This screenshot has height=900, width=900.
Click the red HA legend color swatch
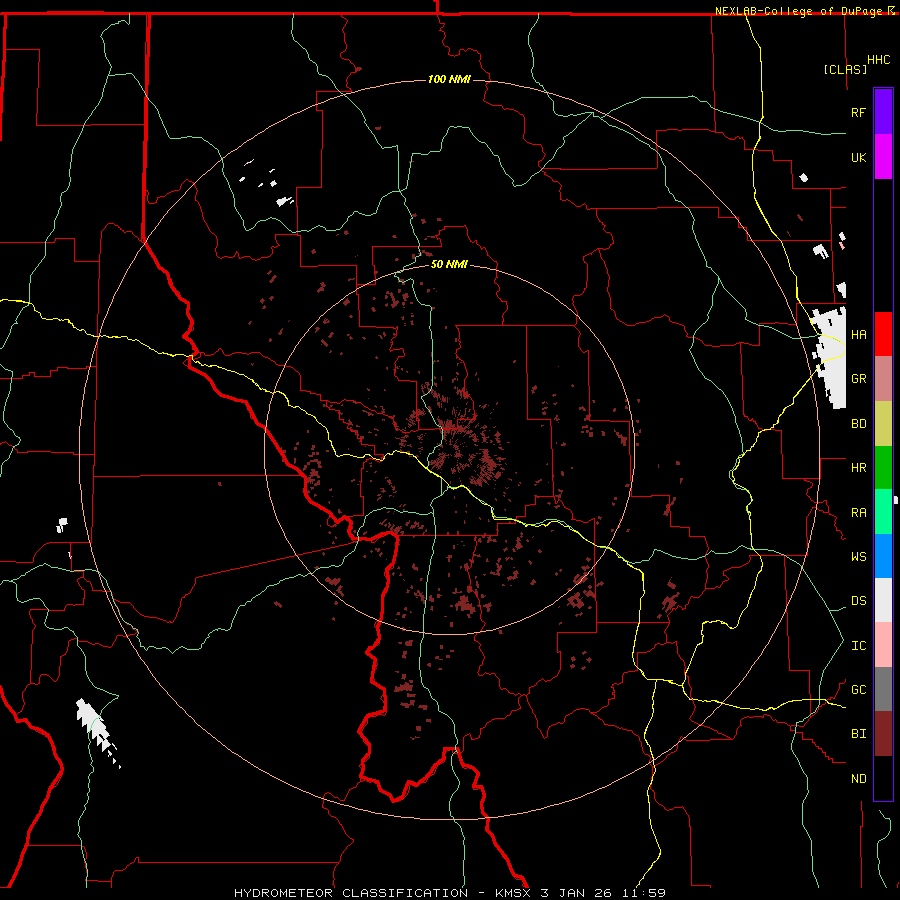883,334
